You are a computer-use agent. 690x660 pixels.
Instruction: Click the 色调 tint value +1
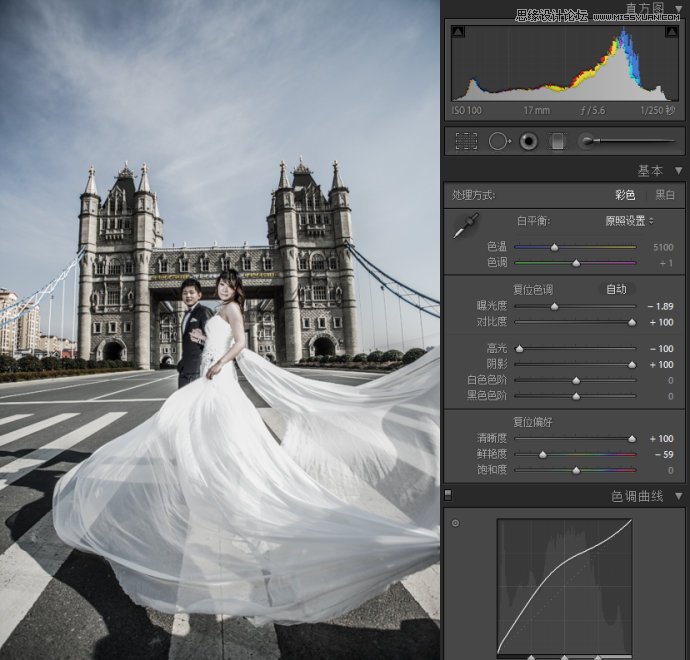coord(666,263)
